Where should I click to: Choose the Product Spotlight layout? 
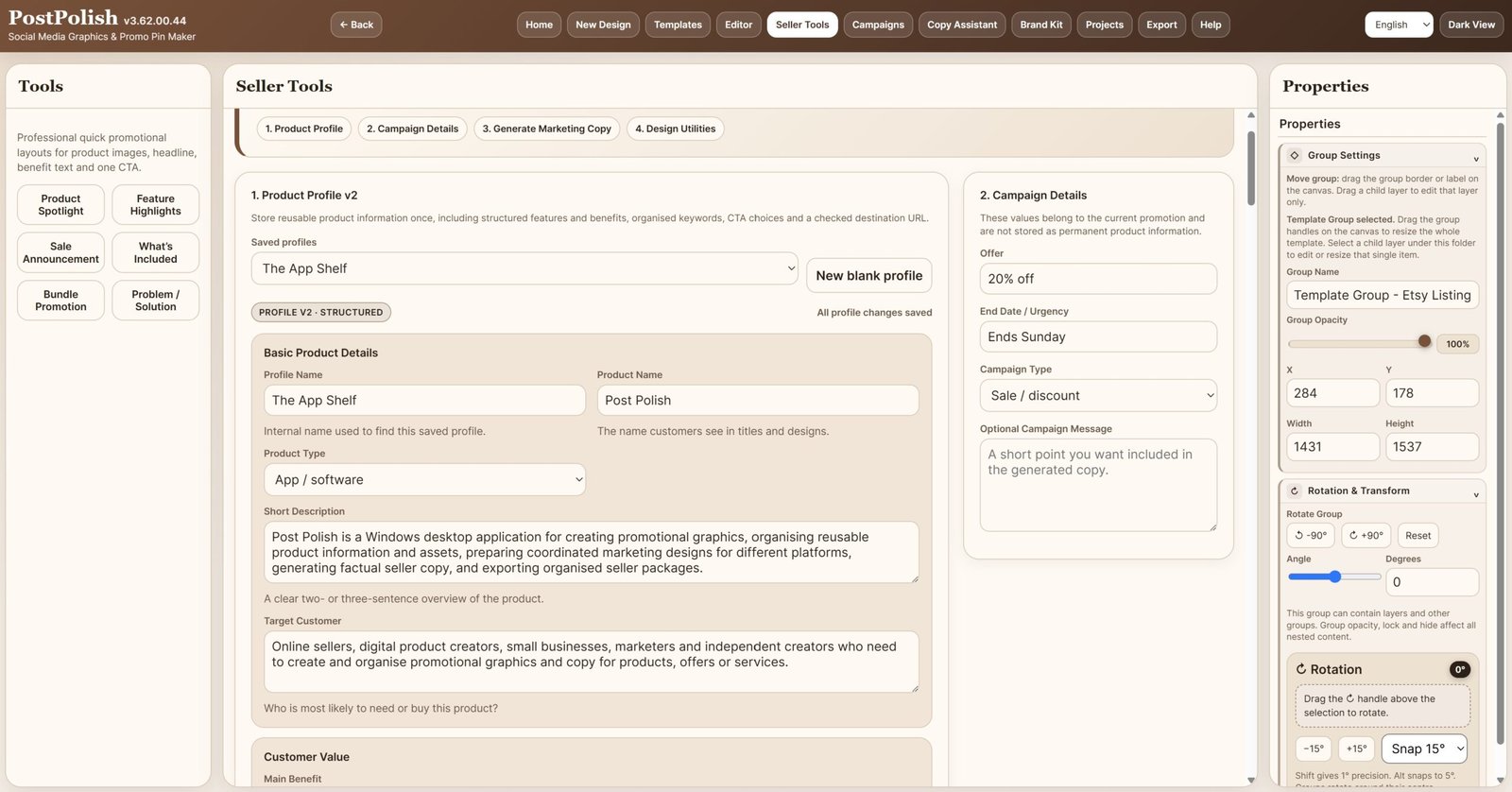click(x=60, y=205)
